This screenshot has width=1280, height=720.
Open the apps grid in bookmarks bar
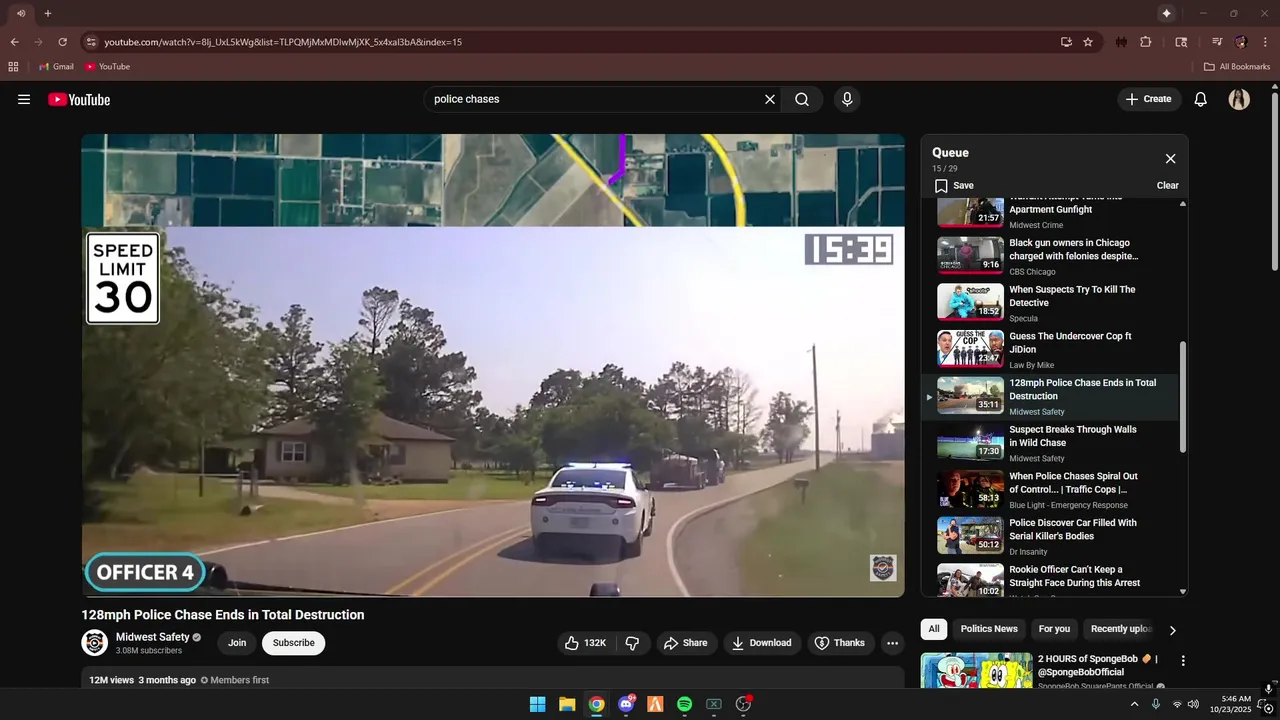click(13, 67)
